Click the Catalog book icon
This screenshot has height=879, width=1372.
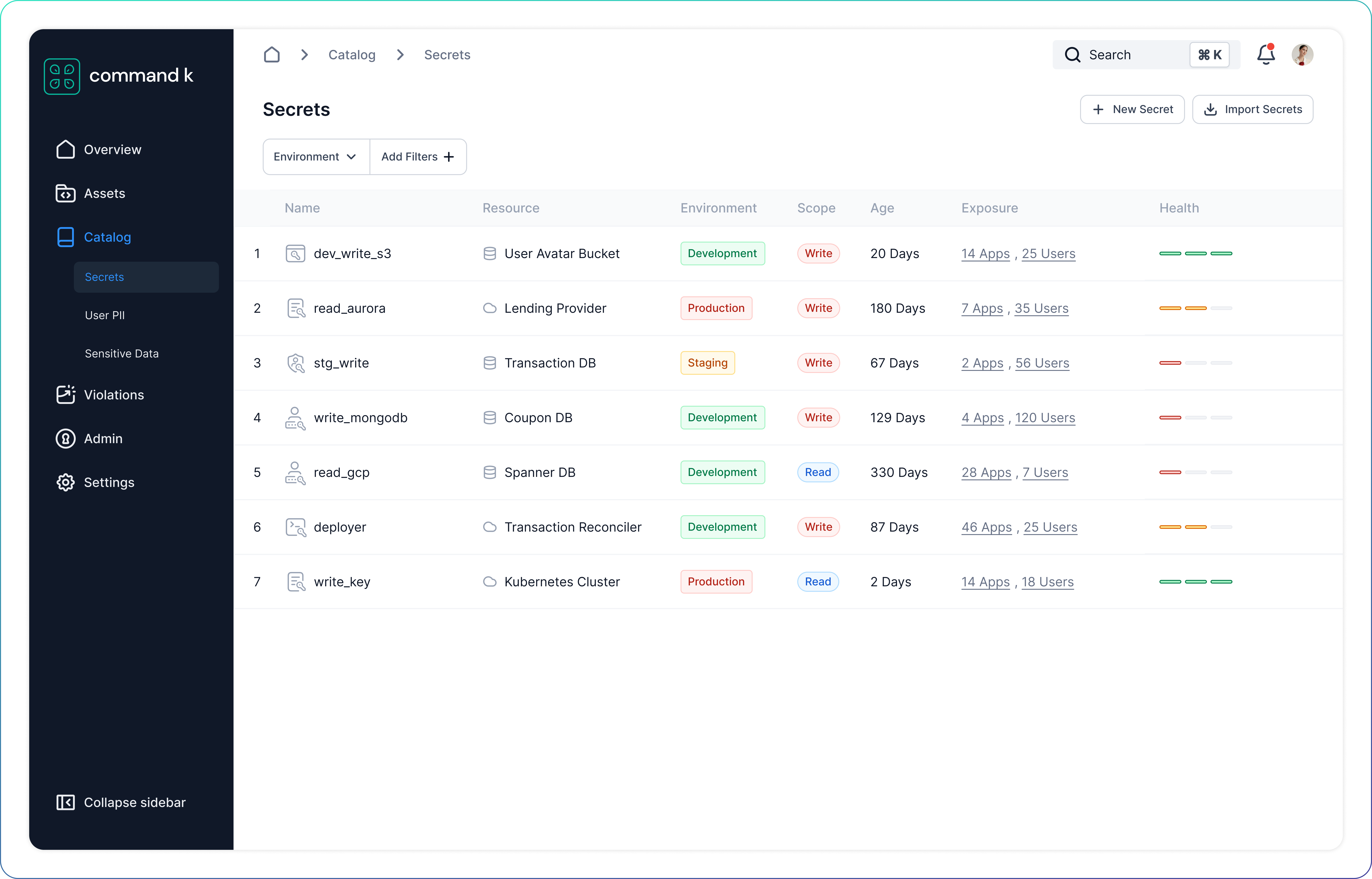pos(66,237)
